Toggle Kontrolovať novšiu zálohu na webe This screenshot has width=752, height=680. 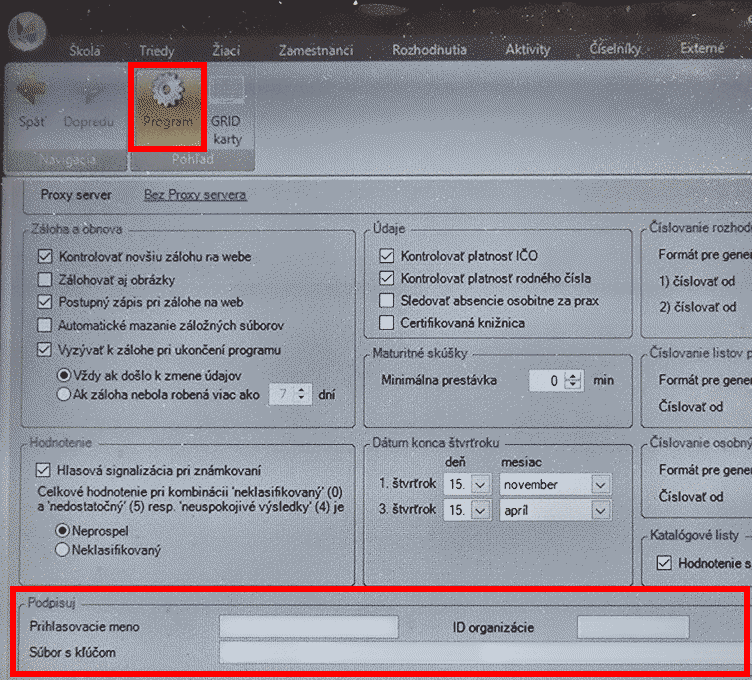44,257
